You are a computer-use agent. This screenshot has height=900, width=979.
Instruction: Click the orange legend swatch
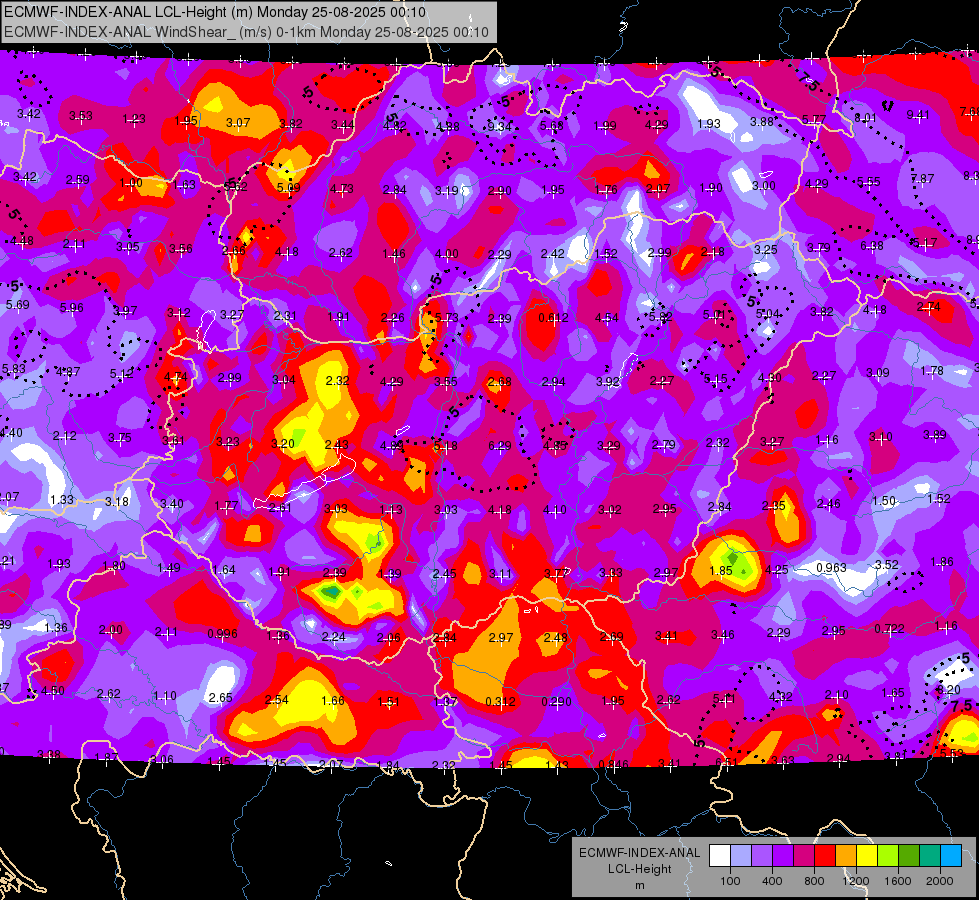(846, 856)
